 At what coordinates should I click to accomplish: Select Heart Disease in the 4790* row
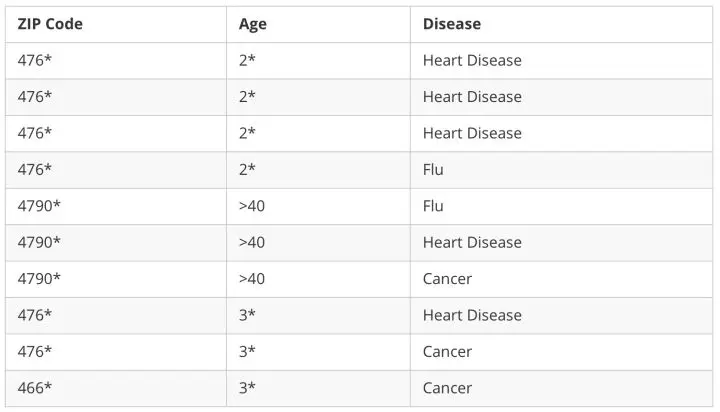coord(472,242)
